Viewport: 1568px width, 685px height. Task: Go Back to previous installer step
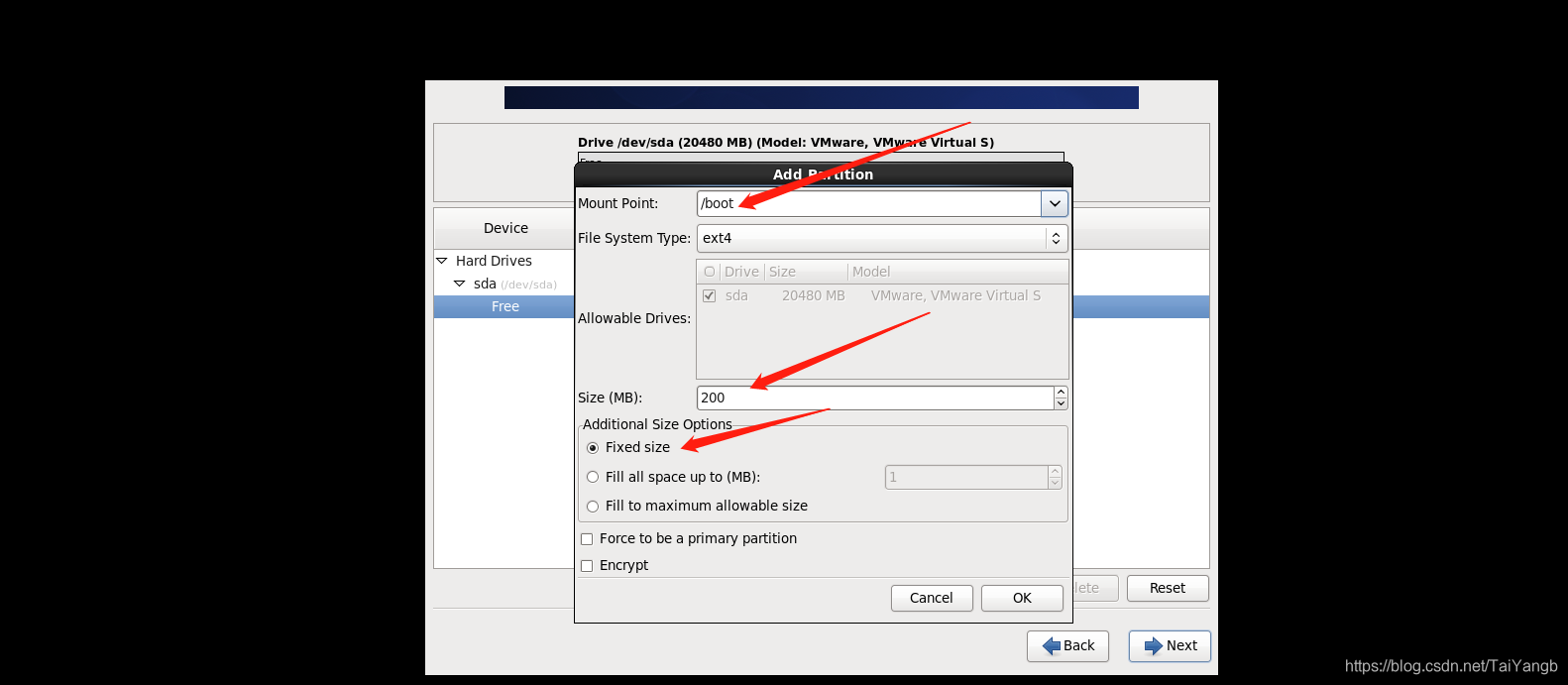click(1067, 646)
